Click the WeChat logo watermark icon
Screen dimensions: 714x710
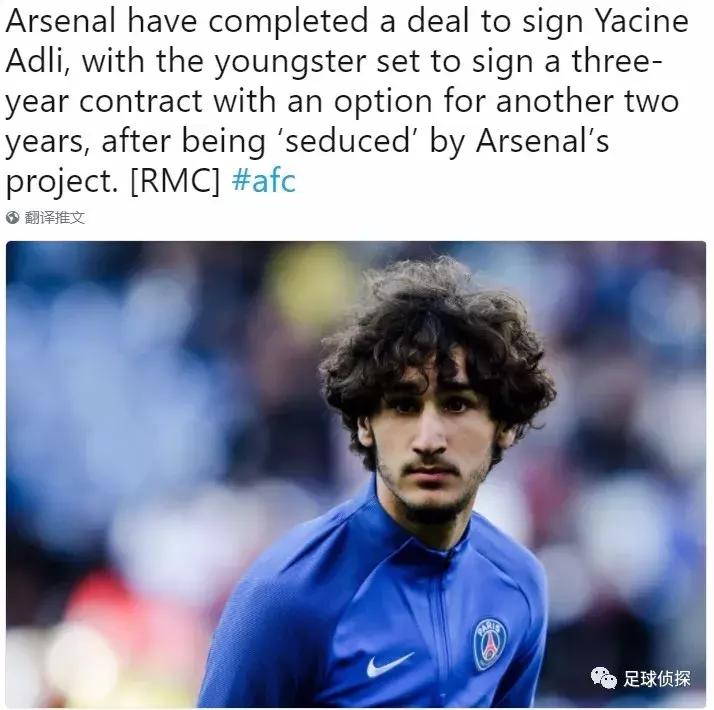(605, 678)
